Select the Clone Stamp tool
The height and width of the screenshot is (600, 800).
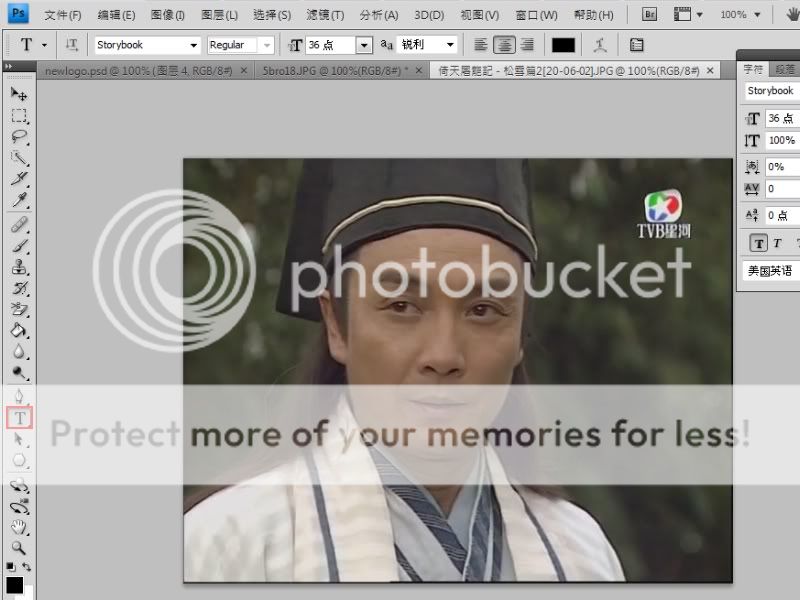click(x=19, y=267)
